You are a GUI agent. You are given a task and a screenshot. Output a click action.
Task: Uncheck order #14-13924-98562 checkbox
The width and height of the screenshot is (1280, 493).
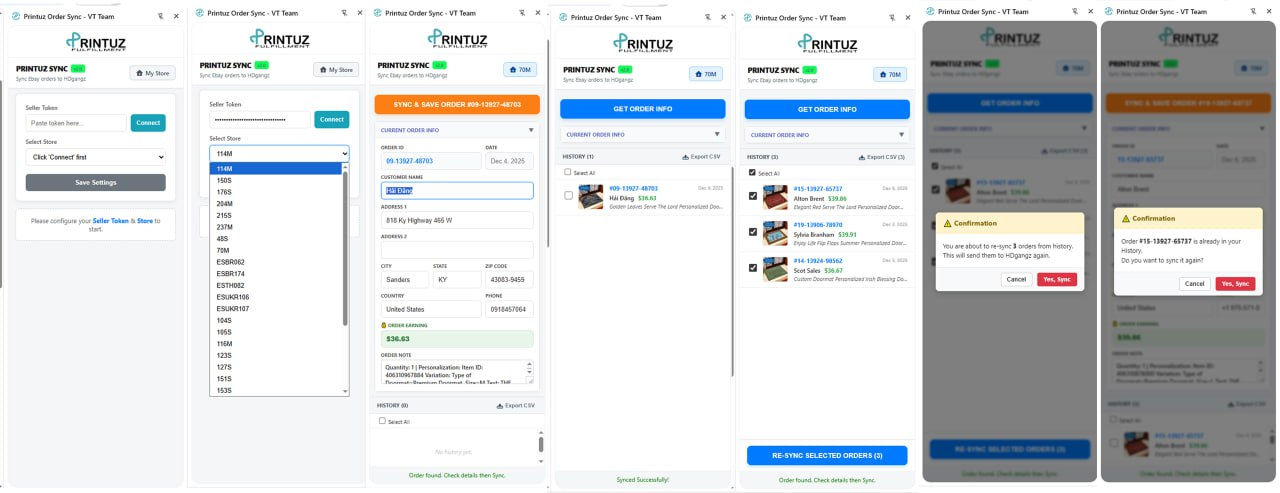click(x=753, y=268)
